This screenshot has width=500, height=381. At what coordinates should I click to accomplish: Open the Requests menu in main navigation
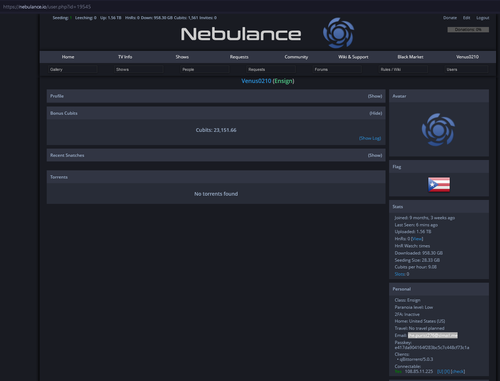point(239,57)
